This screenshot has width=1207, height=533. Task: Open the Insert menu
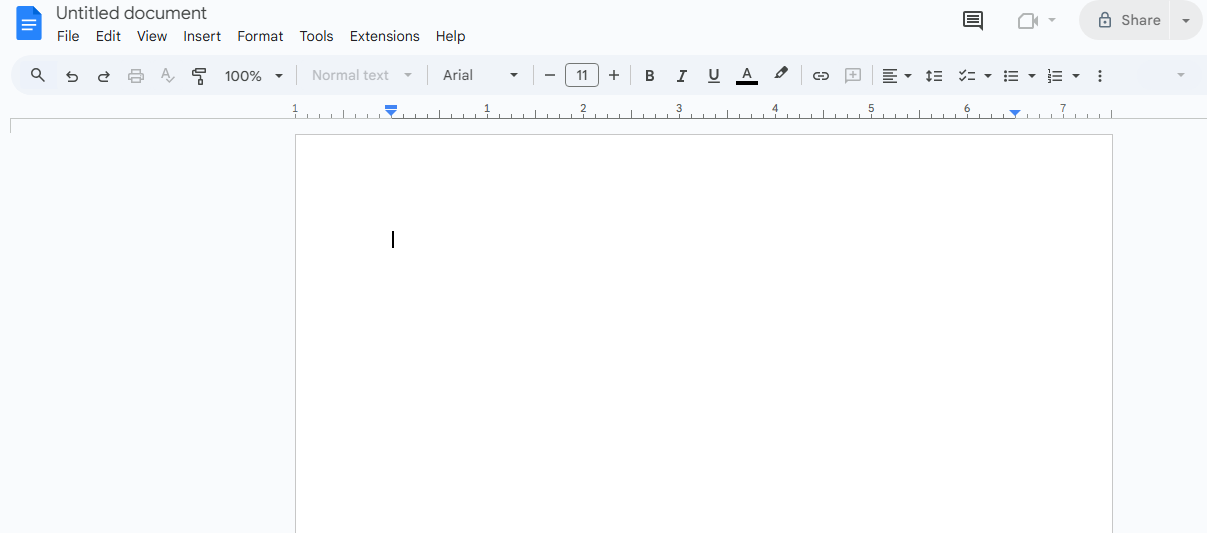(202, 36)
